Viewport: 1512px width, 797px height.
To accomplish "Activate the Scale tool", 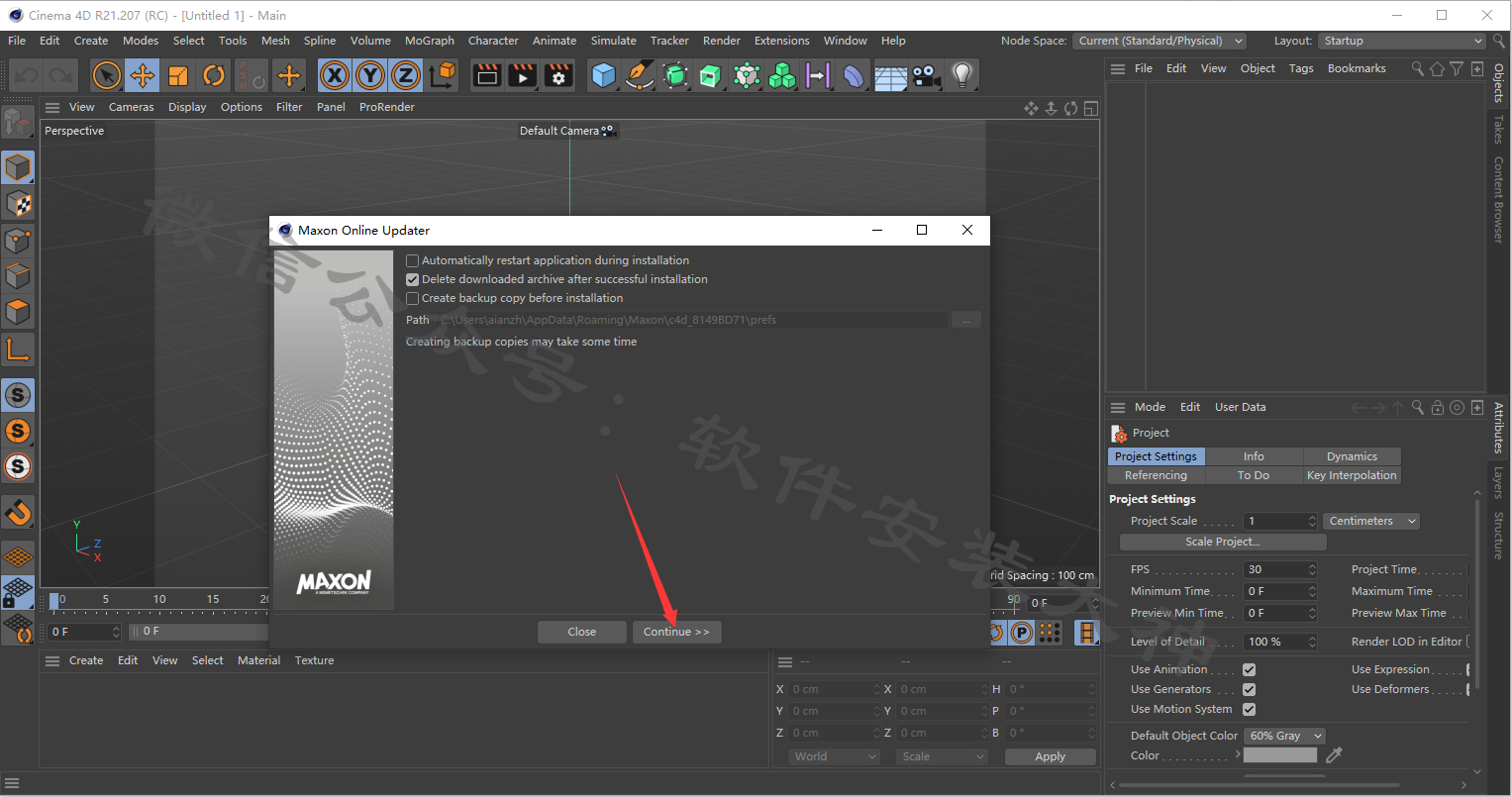I will click(x=178, y=75).
